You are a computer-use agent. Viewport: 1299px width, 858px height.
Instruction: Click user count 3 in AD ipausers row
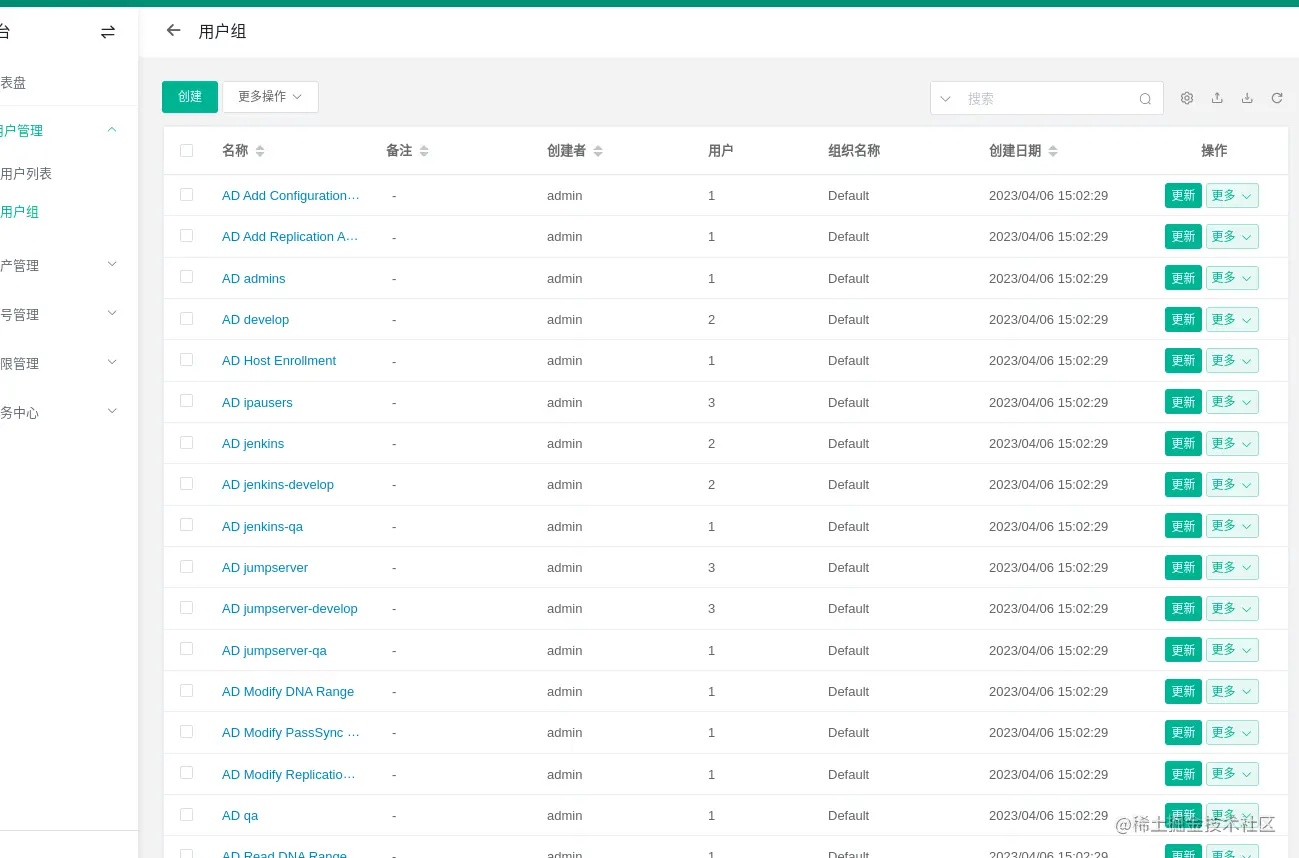pos(712,403)
